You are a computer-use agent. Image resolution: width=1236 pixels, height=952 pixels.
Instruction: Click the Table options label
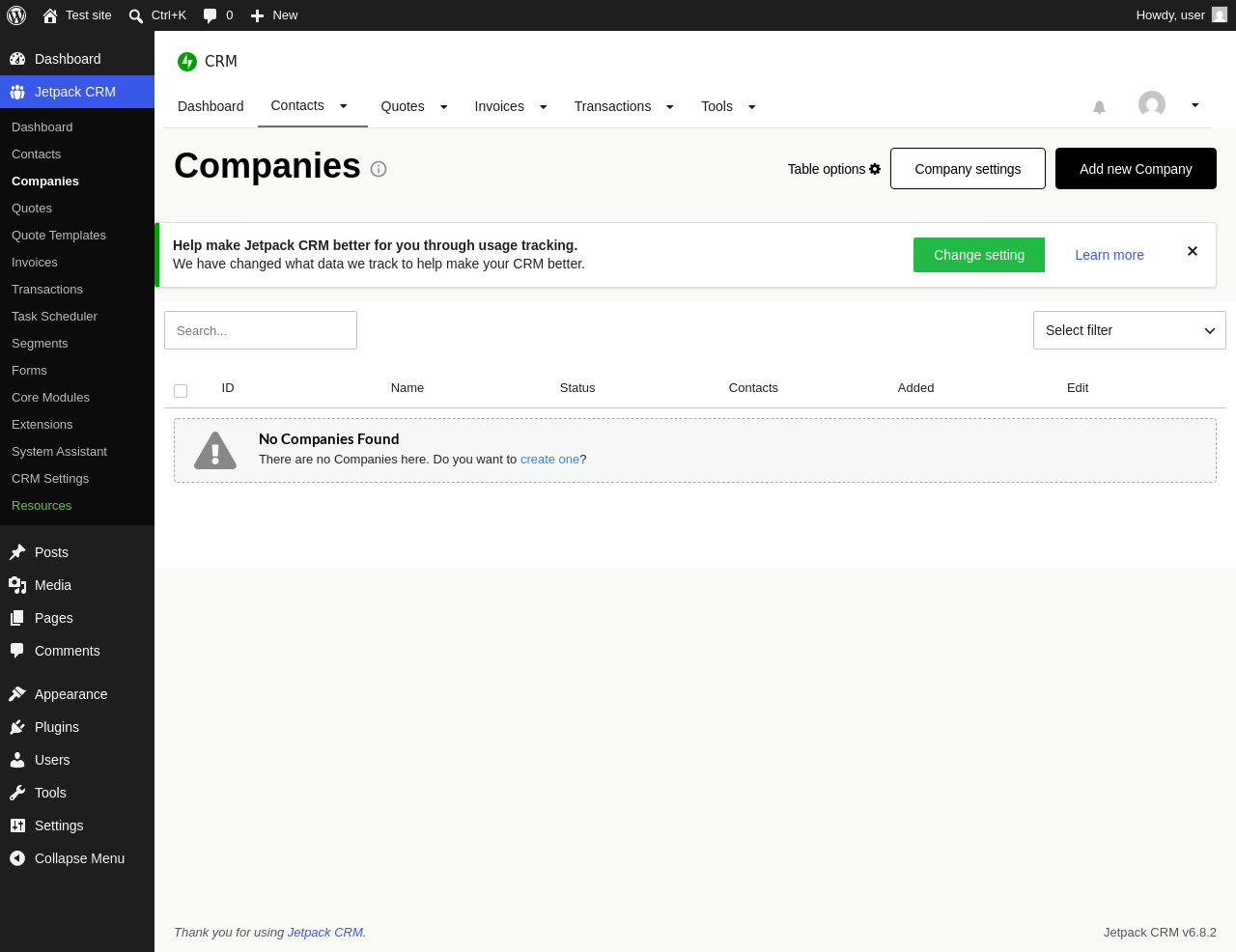(x=827, y=169)
